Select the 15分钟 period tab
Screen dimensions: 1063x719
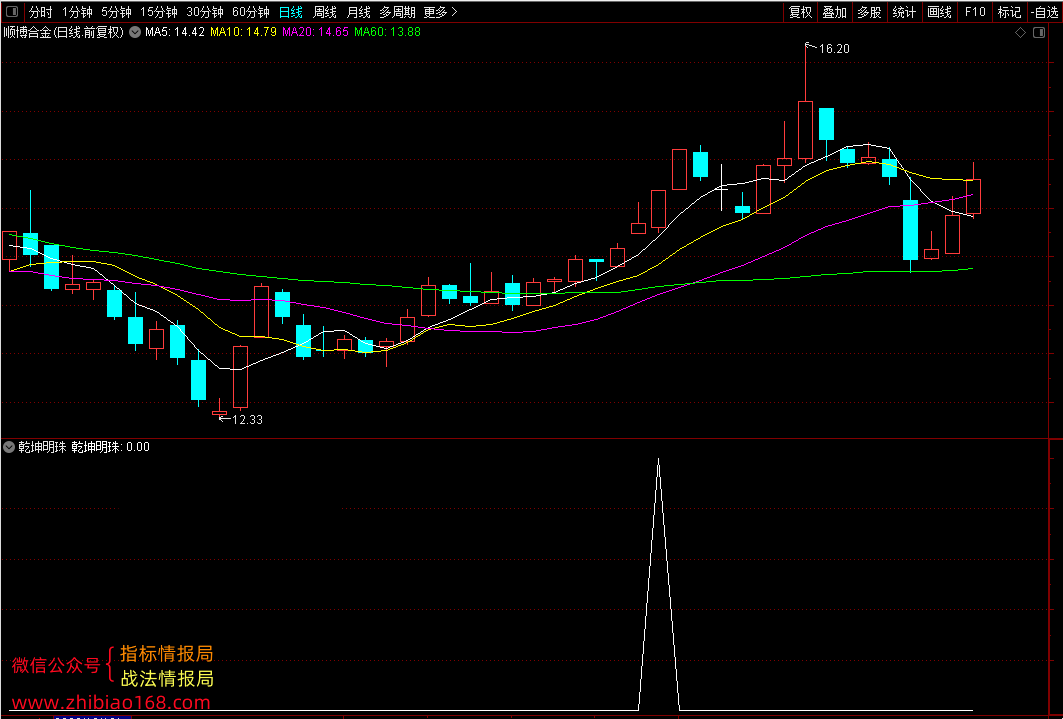159,12
